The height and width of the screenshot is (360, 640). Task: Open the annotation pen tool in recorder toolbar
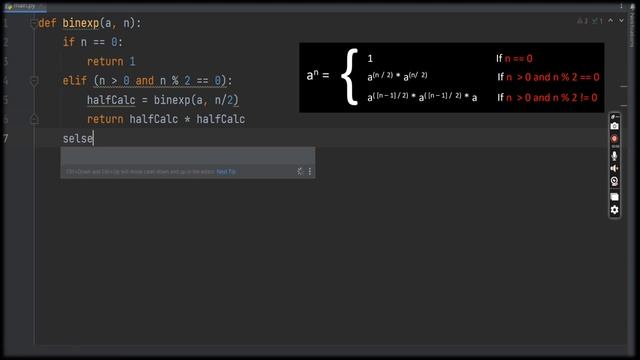614,117
